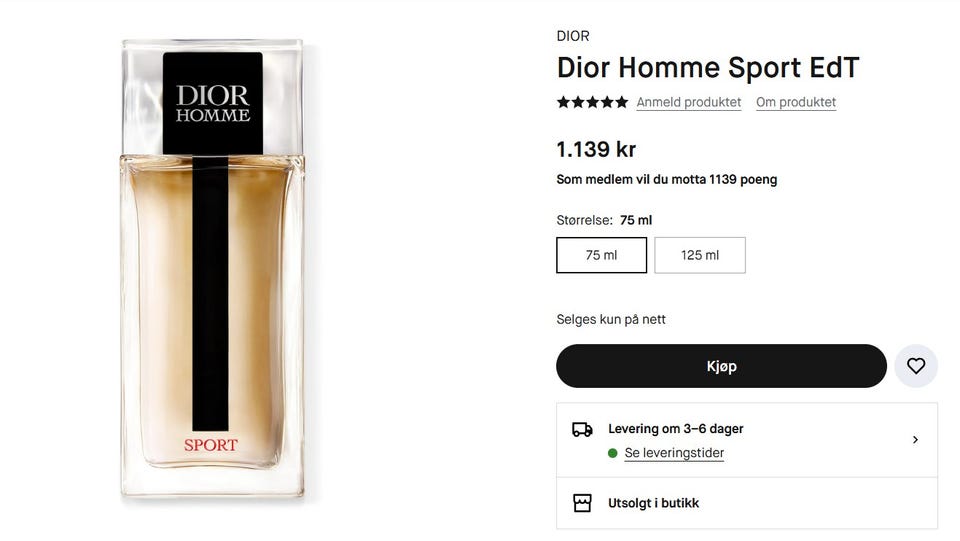Click the five-star rating icons

(x=592, y=102)
